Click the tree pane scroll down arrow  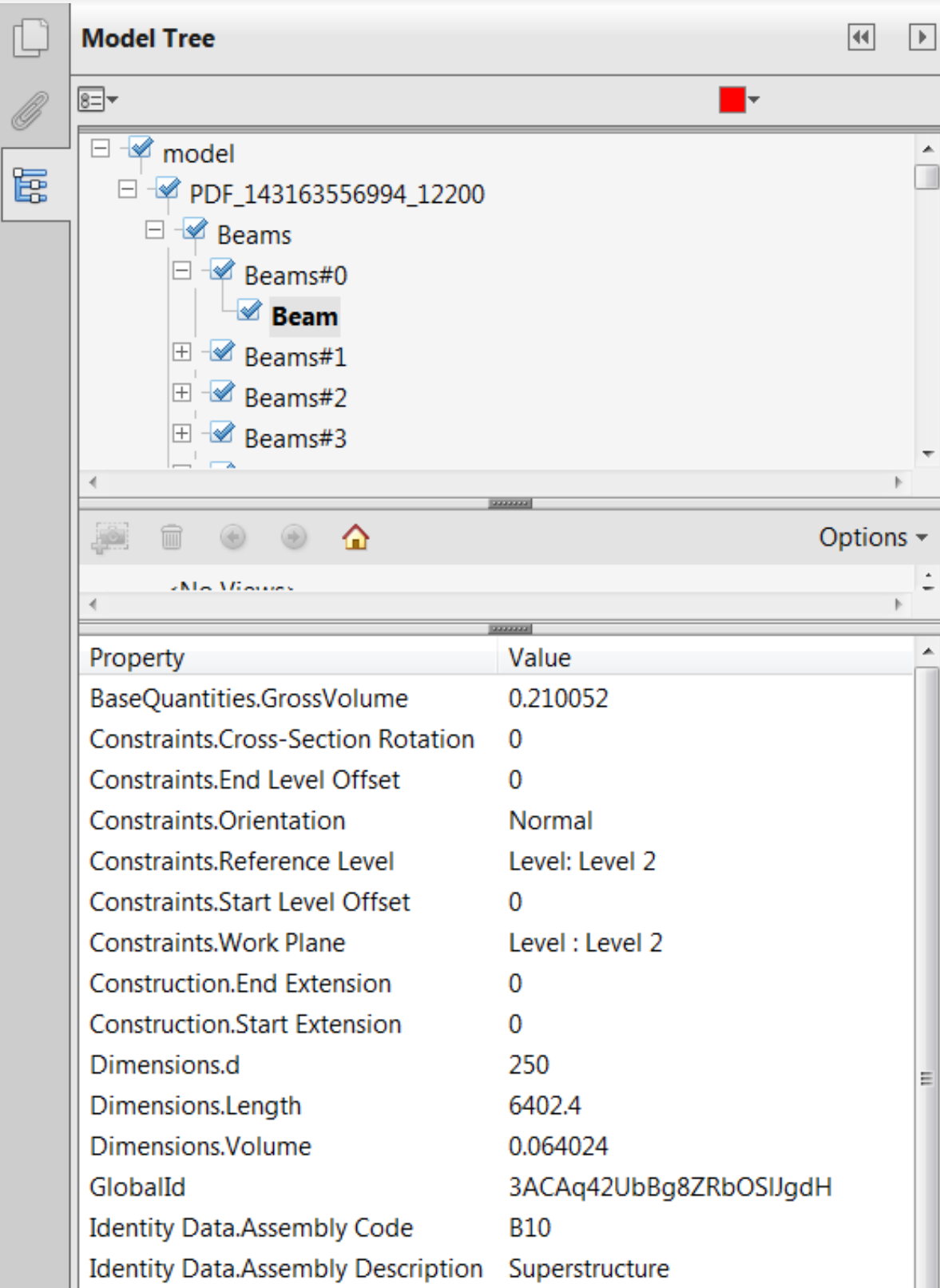[927, 454]
